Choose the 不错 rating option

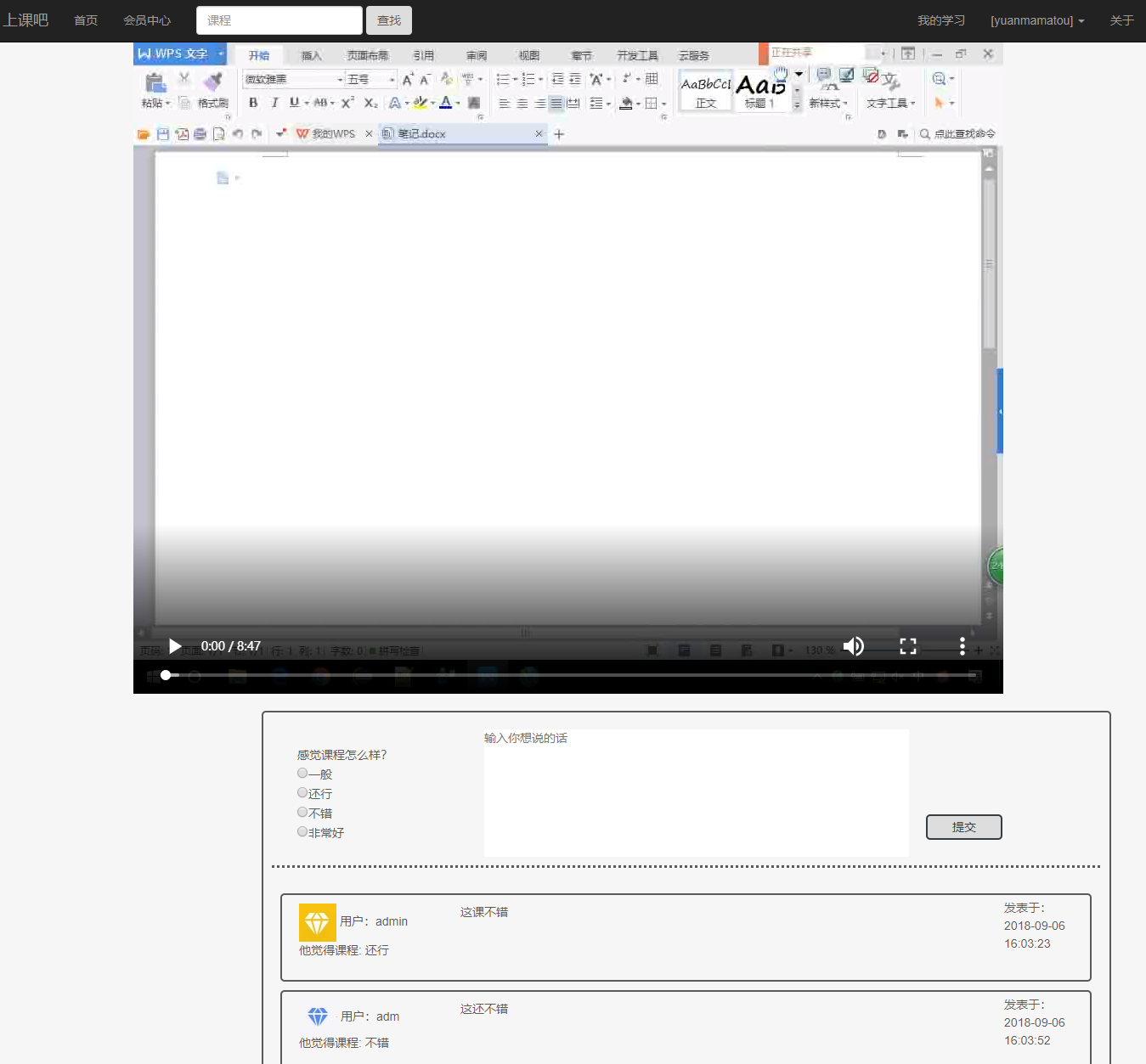pos(302,813)
